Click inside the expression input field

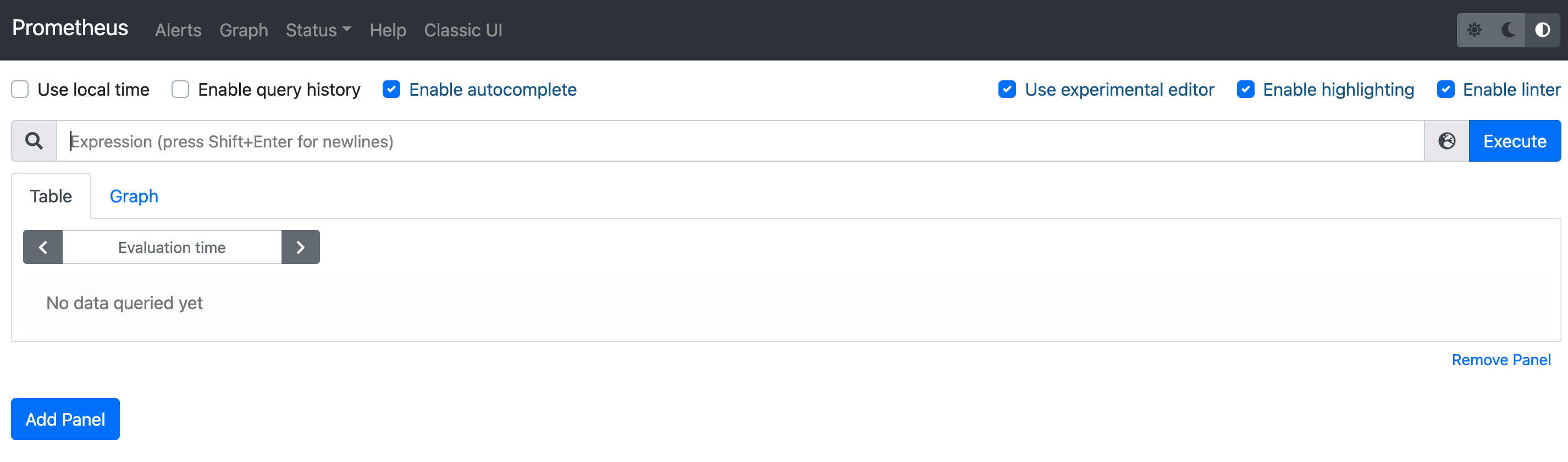426,141
